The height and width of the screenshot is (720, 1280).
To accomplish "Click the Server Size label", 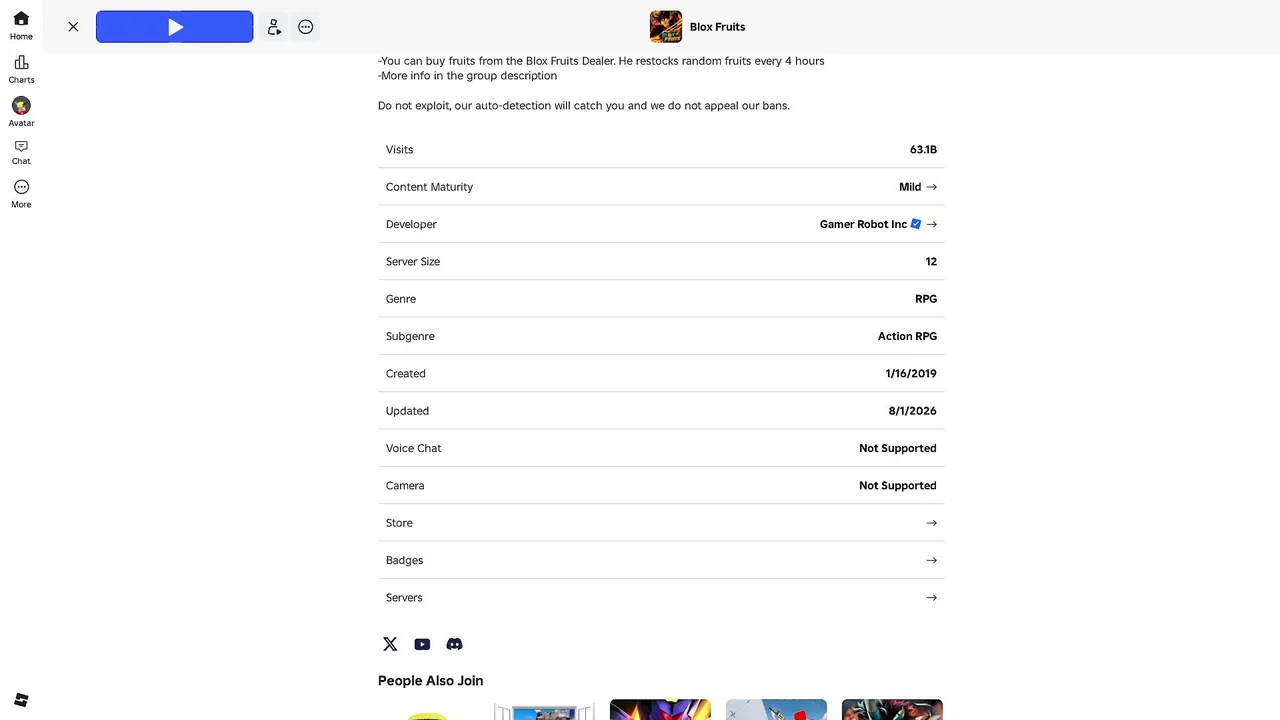I will 413,262.
